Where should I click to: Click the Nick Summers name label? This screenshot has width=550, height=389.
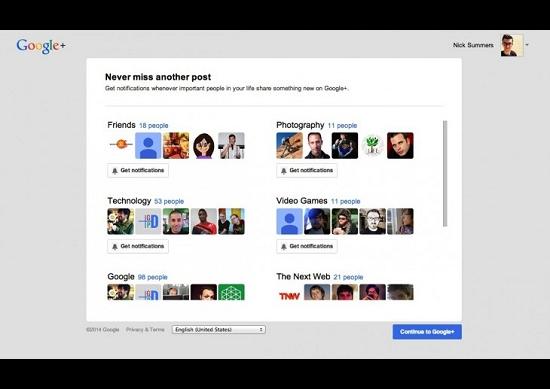pos(473,45)
